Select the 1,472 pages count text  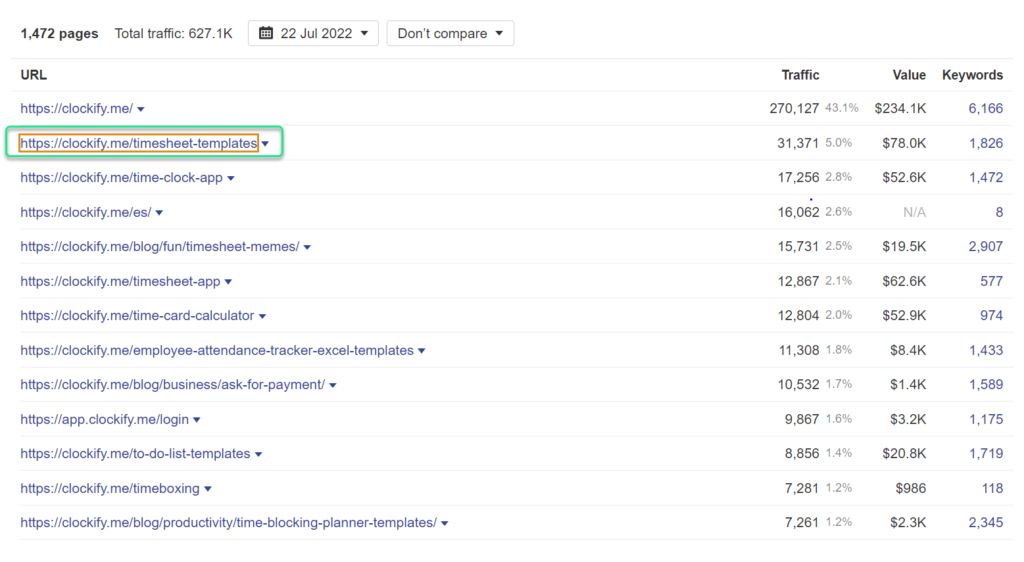59,33
